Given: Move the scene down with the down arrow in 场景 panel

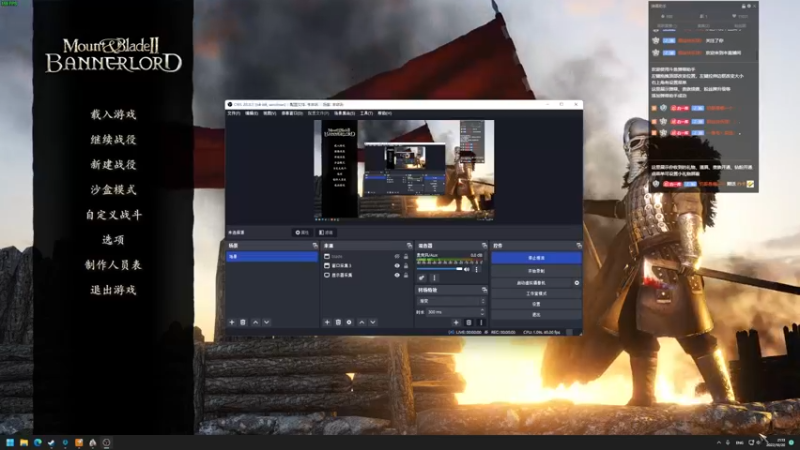Looking at the screenshot, I should [x=266, y=322].
